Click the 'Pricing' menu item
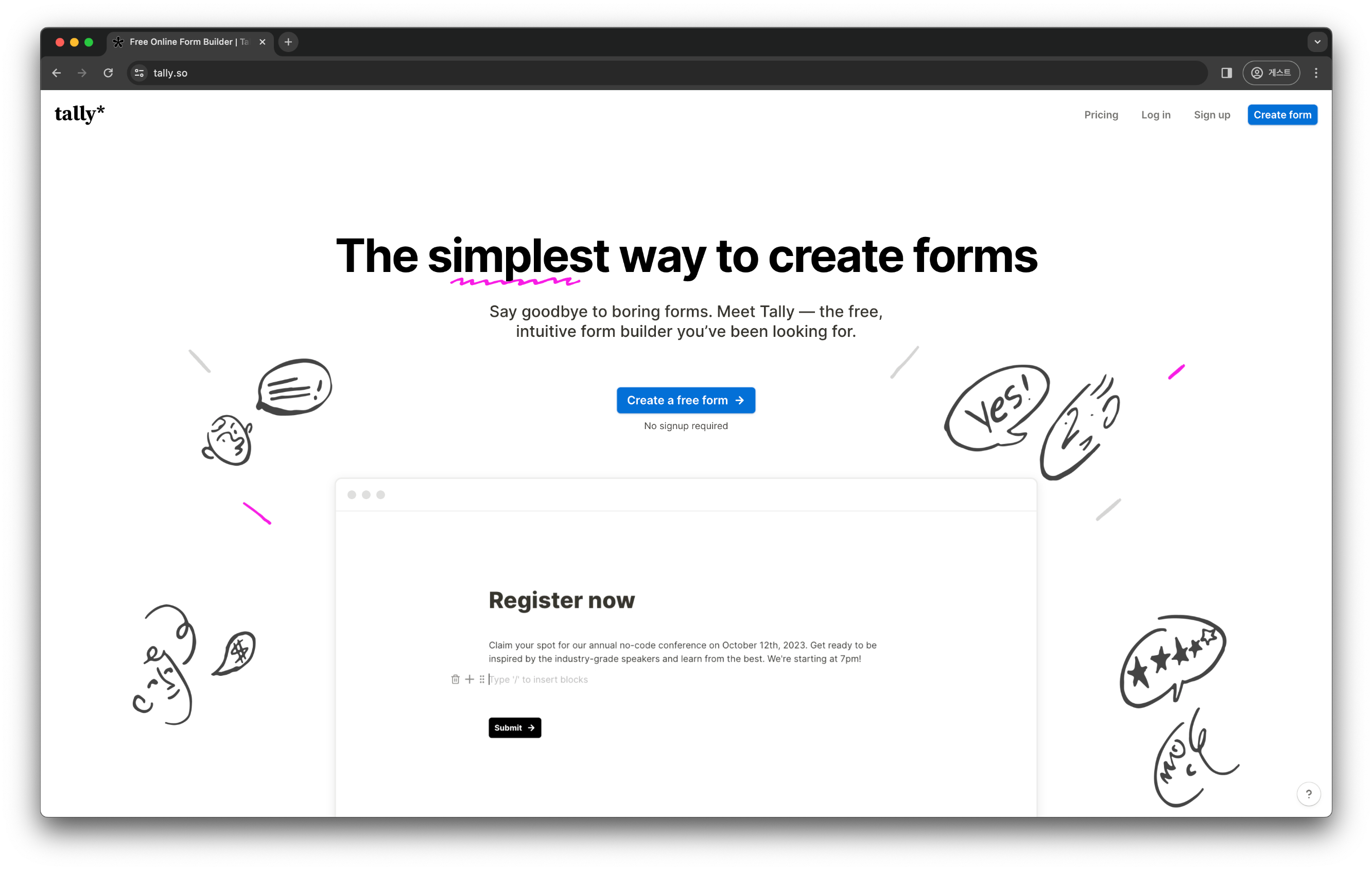The image size is (1372, 870). pyautogui.click(x=1101, y=114)
